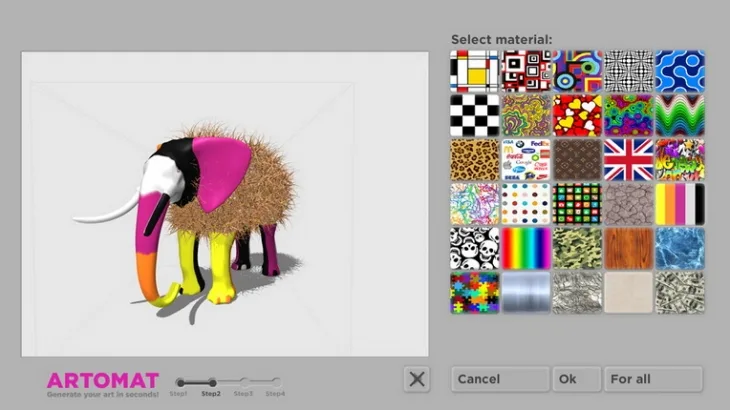730x410 pixels.
Task: Select Step2 marker on progress bar
Action: (x=212, y=383)
